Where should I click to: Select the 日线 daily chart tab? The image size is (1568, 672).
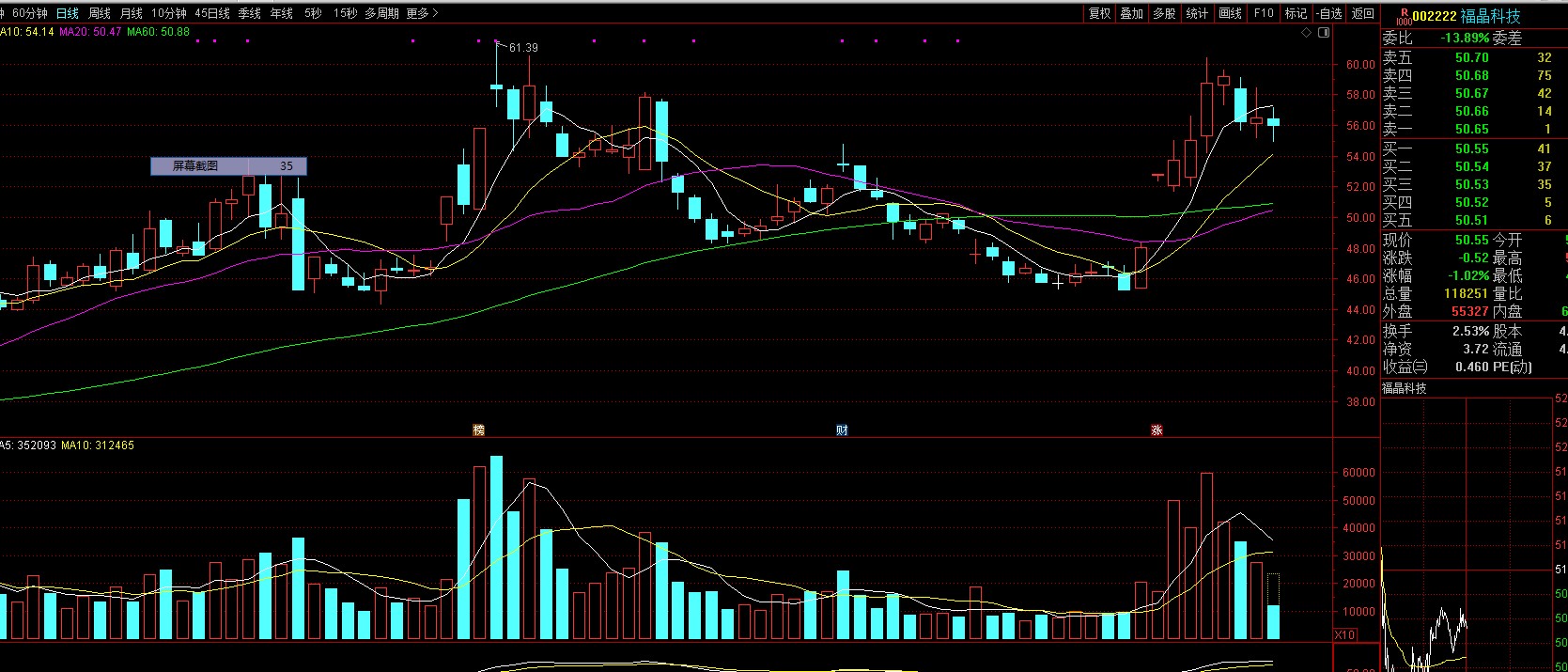[68, 13]
